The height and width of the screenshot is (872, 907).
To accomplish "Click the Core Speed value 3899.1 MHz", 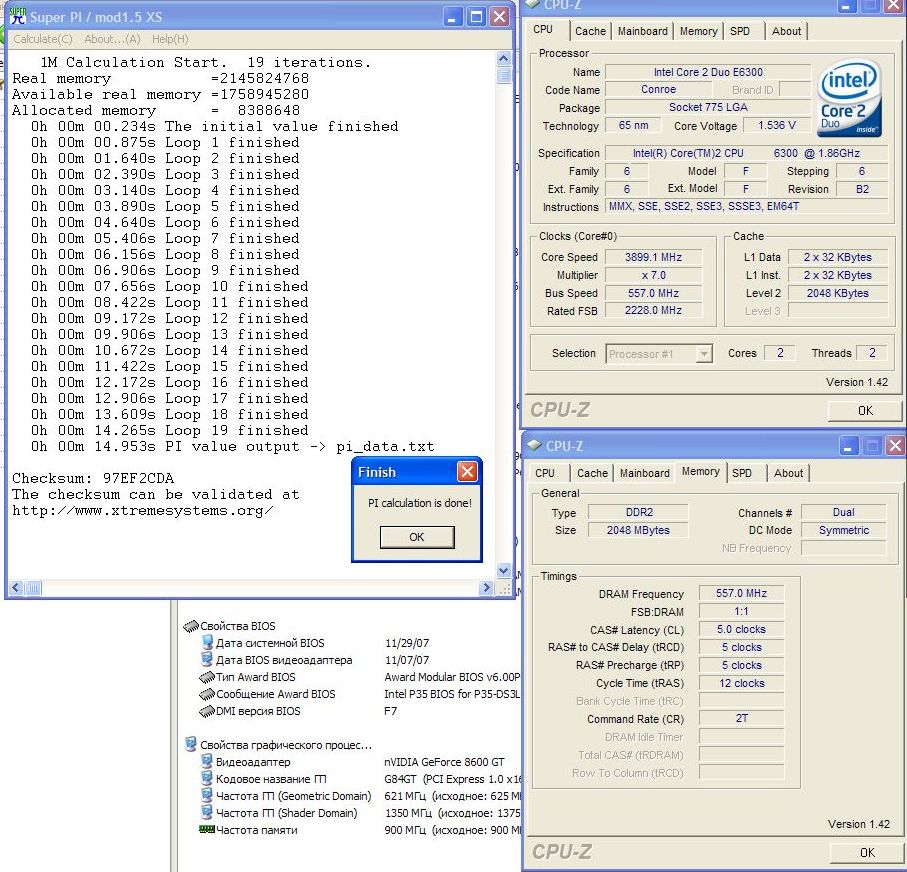I will tap(653, 257).
